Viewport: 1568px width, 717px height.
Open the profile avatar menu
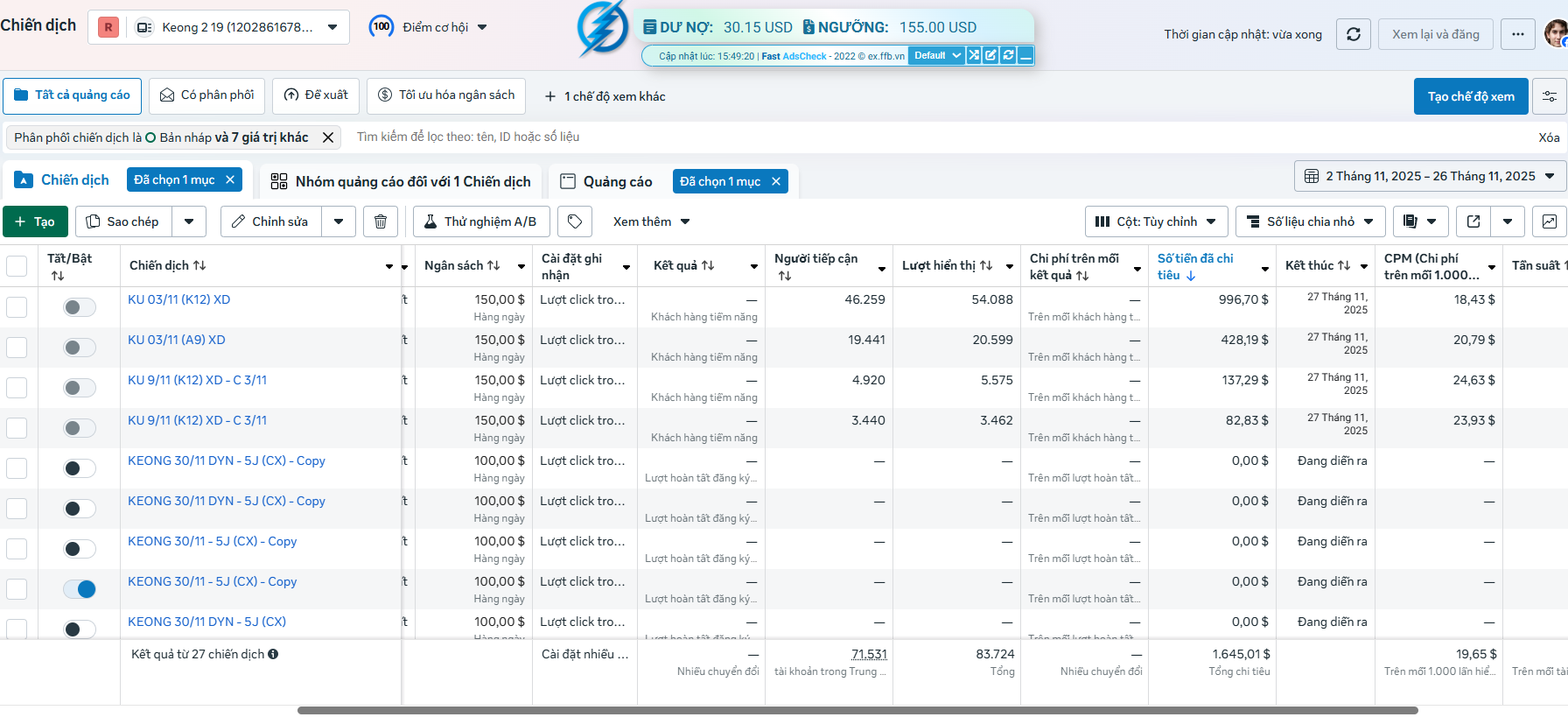tap(1556, 34)
